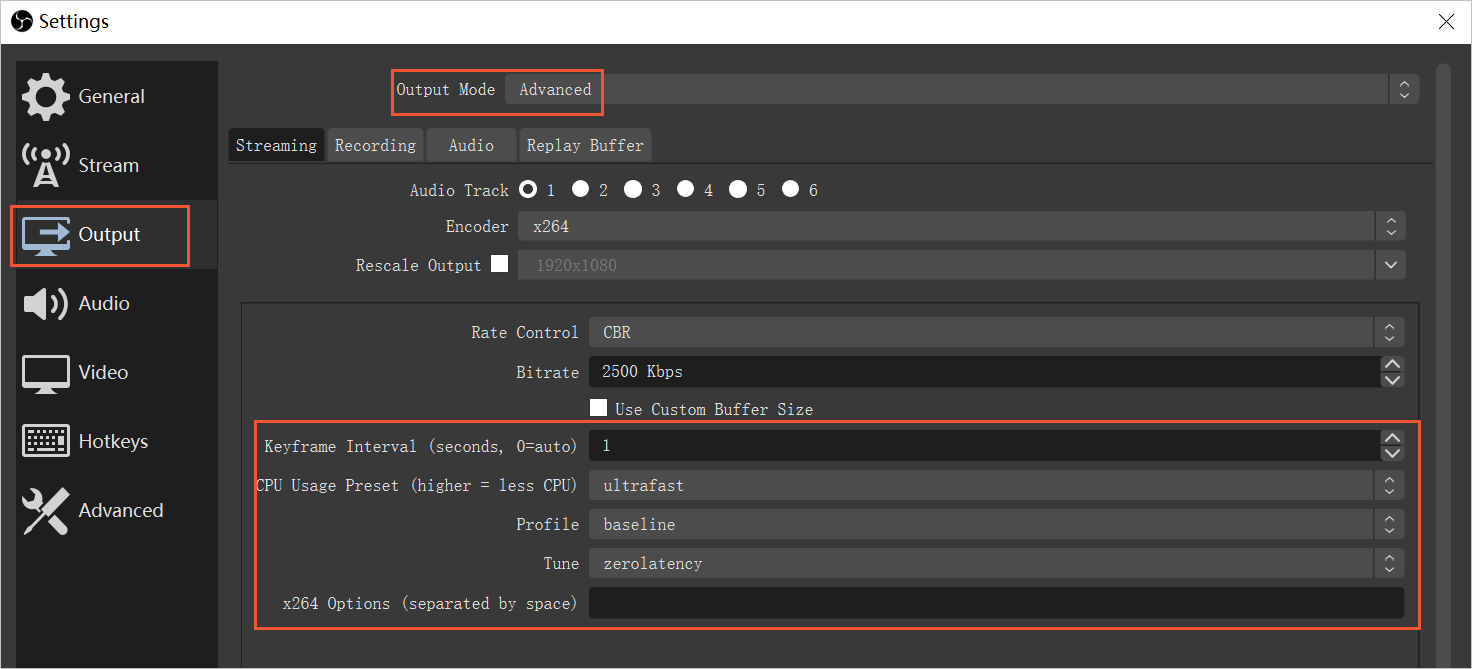Switch to the Recording tab
Viewport: 1472px width, 669px height.
(x=375, y=145)
